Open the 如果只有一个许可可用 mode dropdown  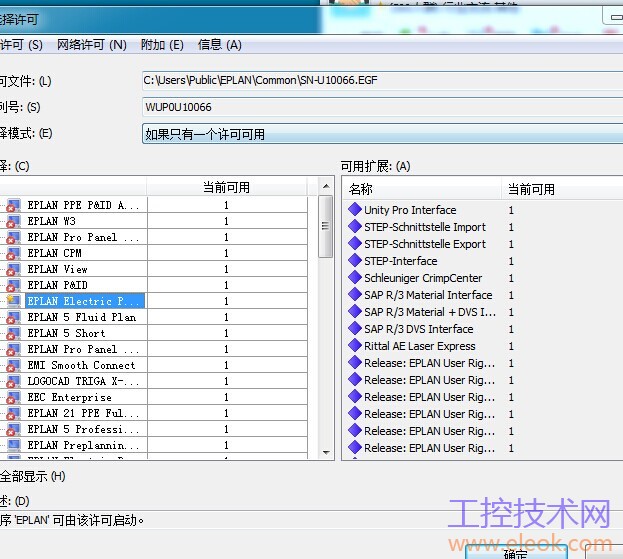[x=382, y=134]
